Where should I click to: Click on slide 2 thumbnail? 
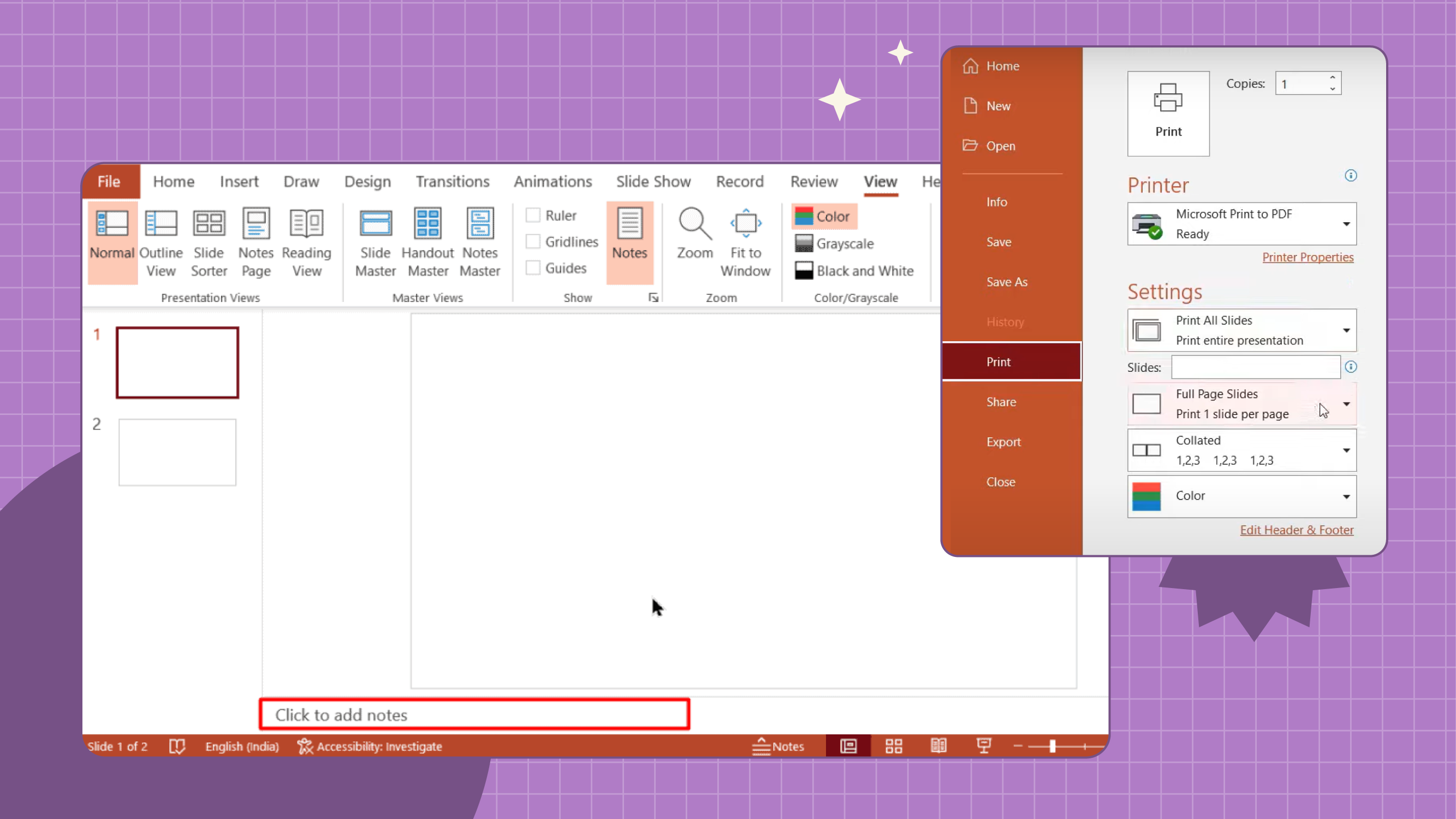pos(177,452)
